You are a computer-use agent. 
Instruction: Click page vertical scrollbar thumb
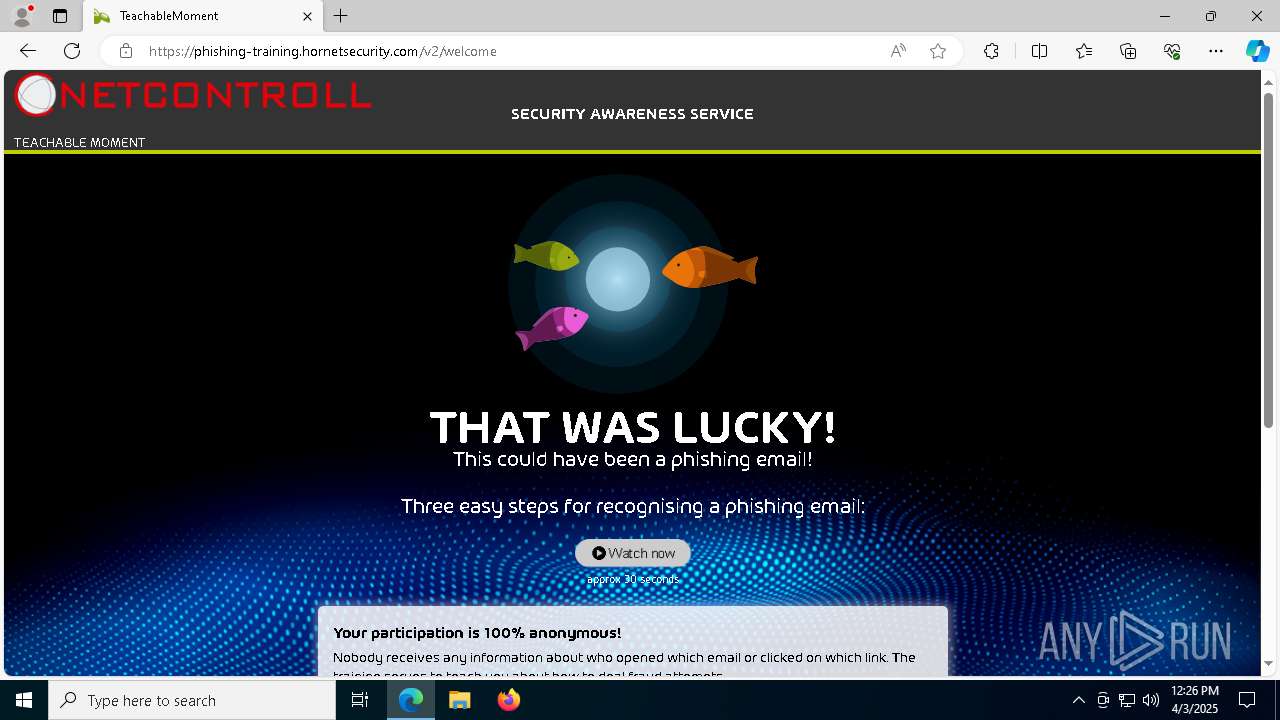[1269, 260]
